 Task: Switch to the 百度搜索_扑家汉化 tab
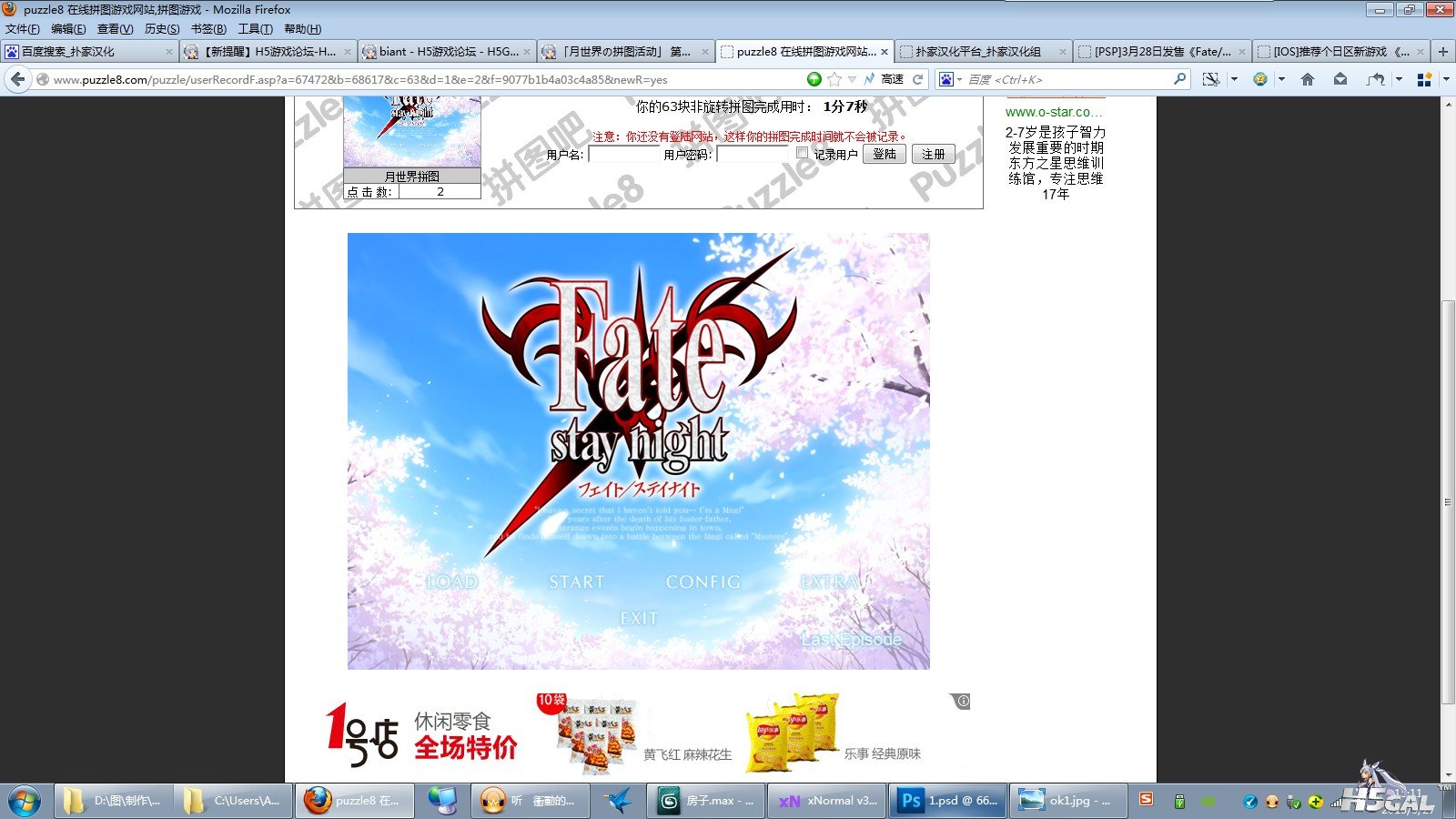click(x=88, y=52)
